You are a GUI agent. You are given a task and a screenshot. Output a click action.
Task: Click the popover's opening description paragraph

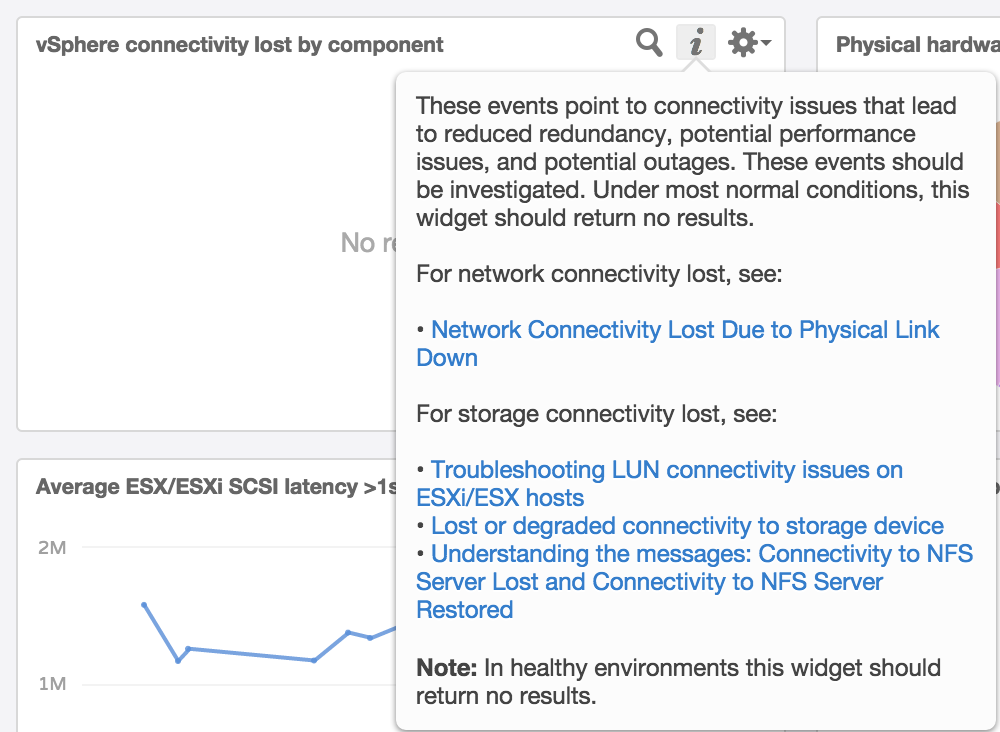(x=690, y=161)
